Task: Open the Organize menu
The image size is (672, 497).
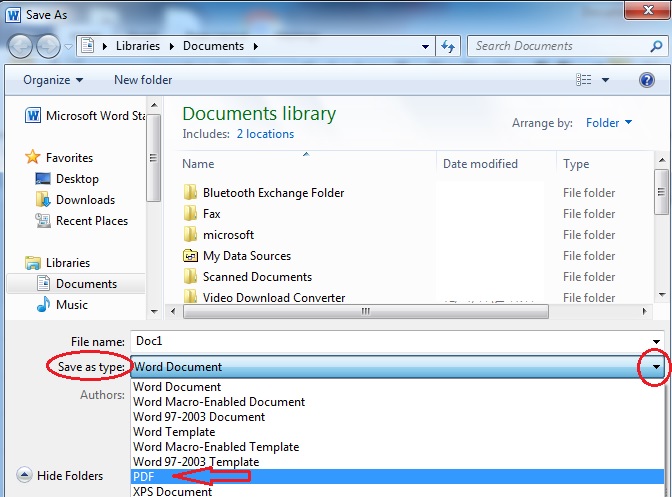Action: [53, 80]
